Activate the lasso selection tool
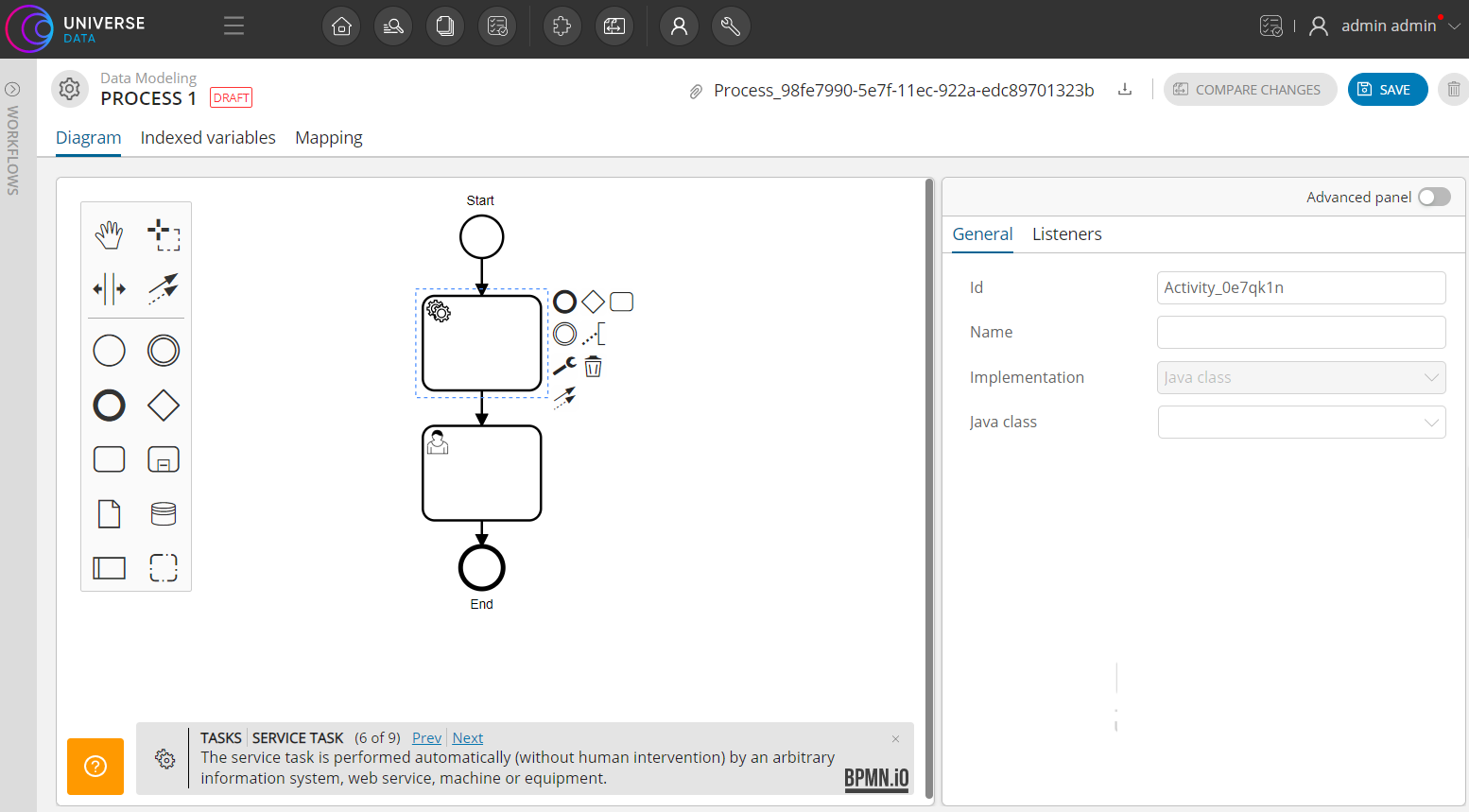Screen dimensions: 1469x812 [164, 234]
